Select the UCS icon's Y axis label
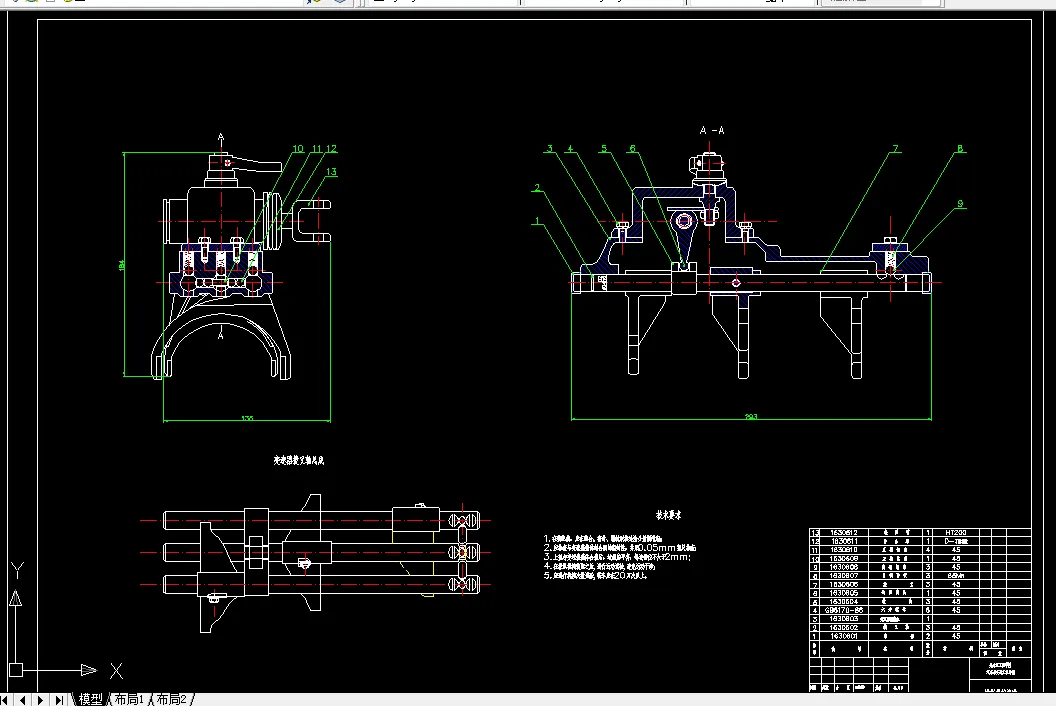 tap(17, 571)
